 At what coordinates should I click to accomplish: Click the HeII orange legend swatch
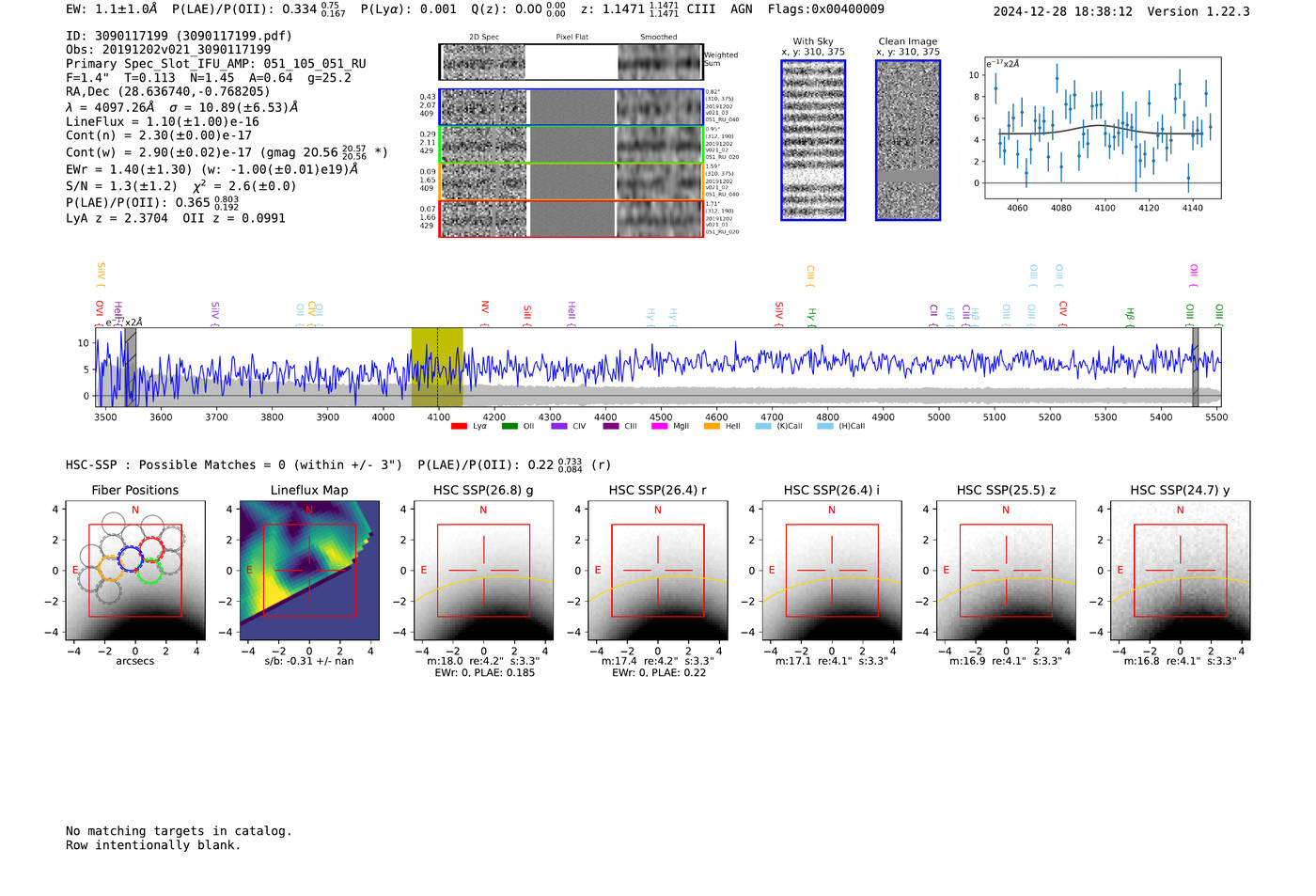point(712,426)
